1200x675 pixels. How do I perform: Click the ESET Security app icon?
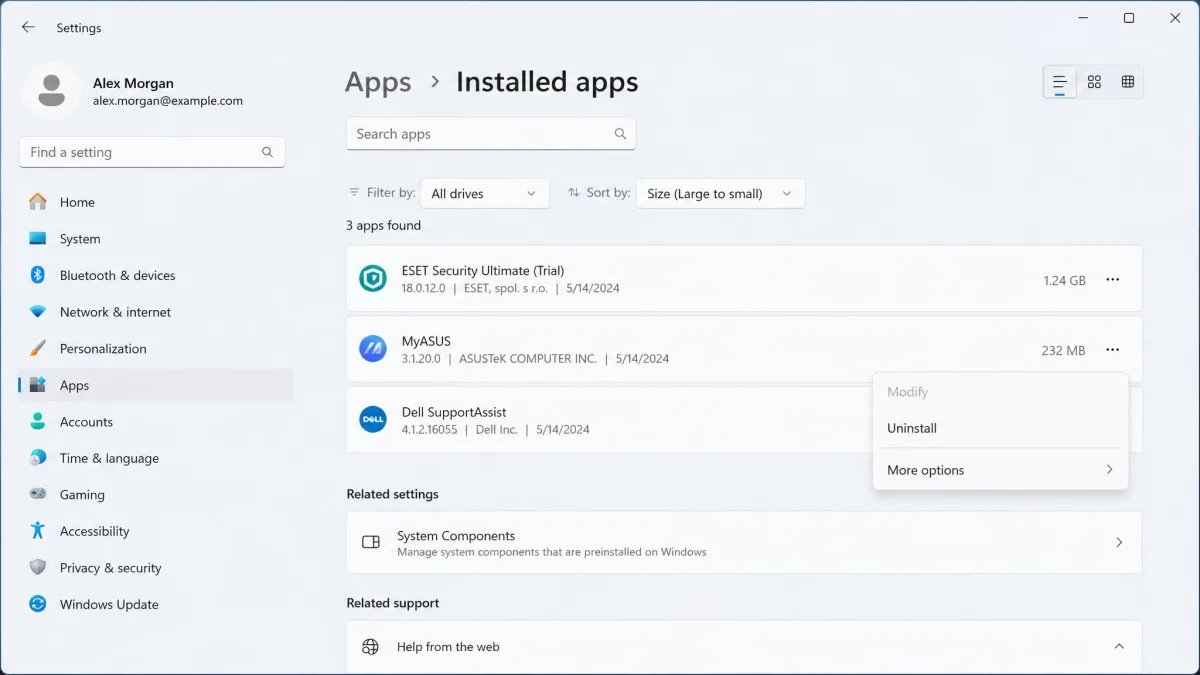(373, 279)
